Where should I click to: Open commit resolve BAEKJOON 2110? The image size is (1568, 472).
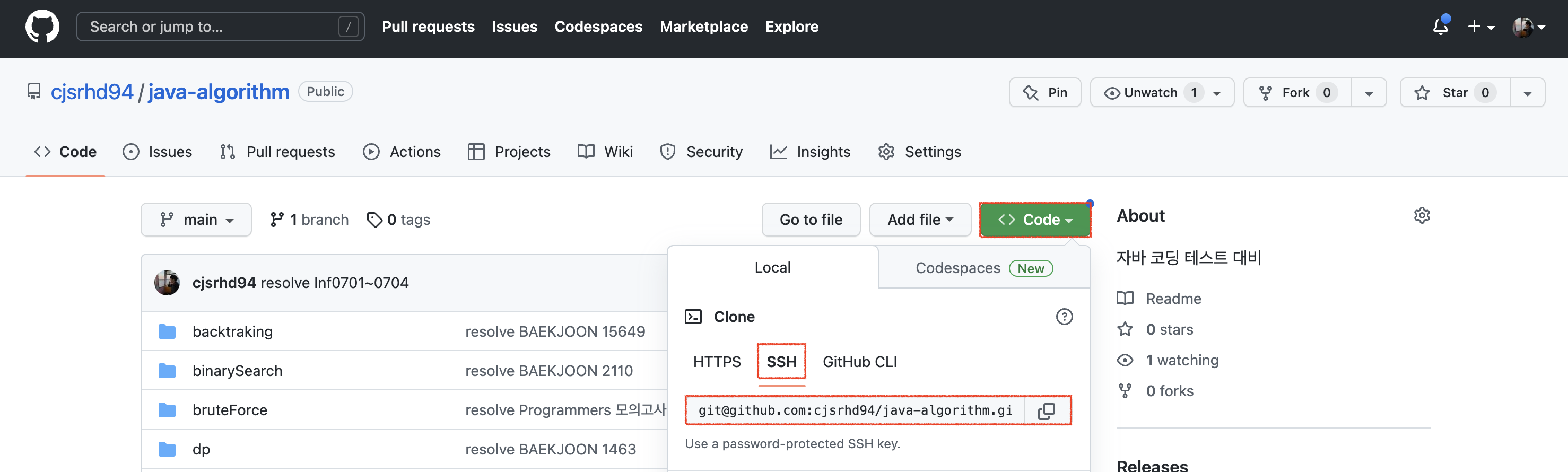tap(549, 371)
